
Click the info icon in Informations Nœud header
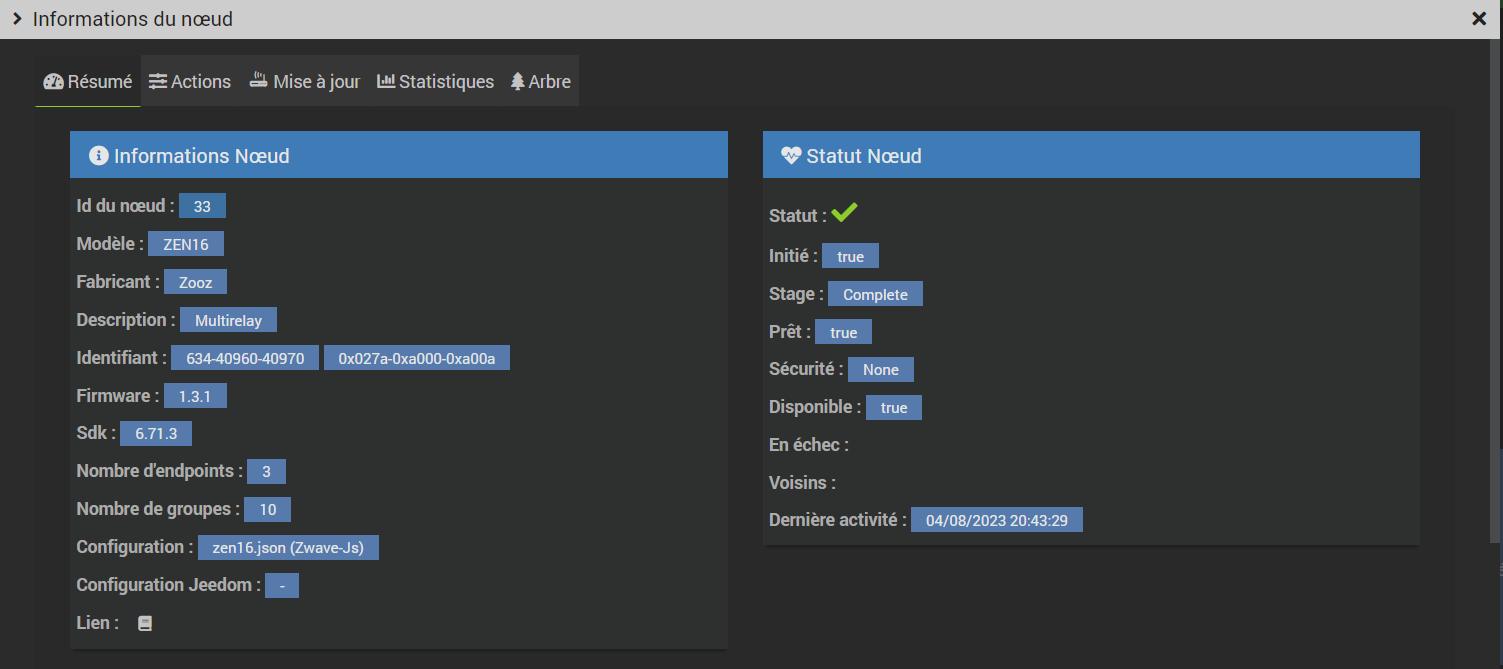[x=98, y=156]
